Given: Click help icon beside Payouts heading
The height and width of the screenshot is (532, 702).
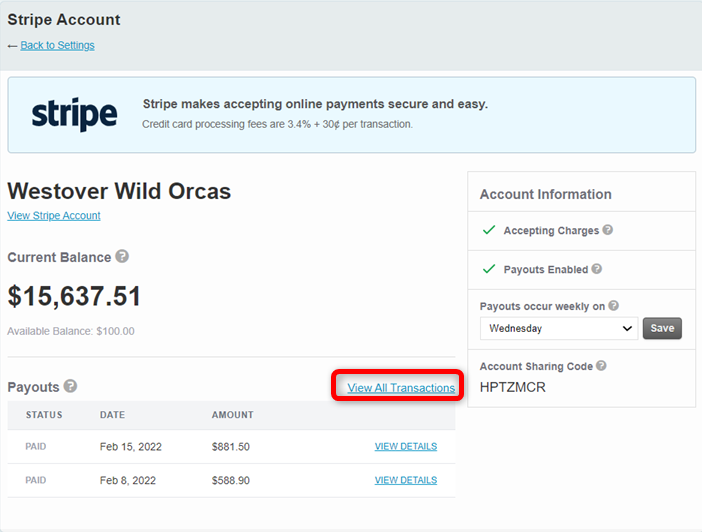Looking at the screenshot, I should [70, 386].
